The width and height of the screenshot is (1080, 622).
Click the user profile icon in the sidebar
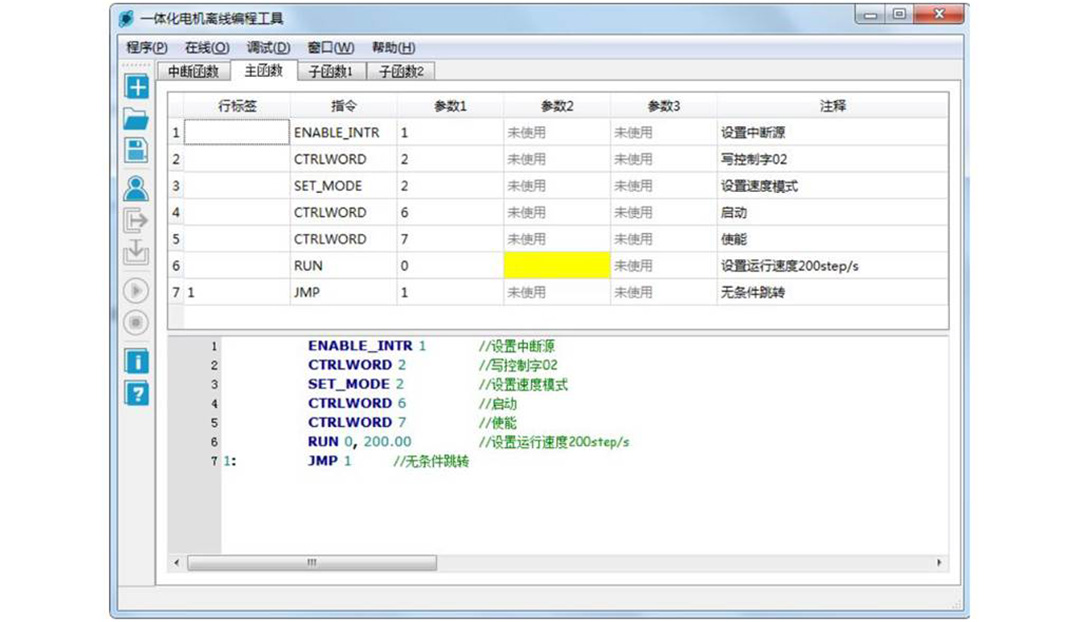(x=136, y=187)
